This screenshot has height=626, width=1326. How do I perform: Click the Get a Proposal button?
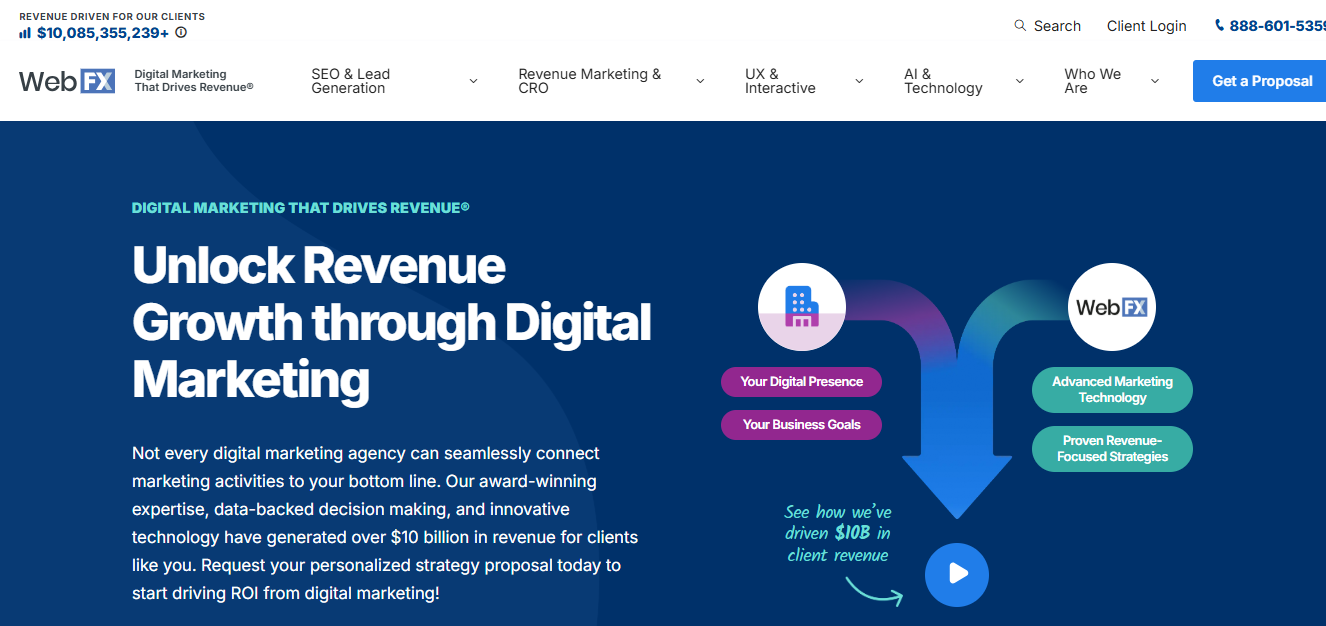point(1262,81)
